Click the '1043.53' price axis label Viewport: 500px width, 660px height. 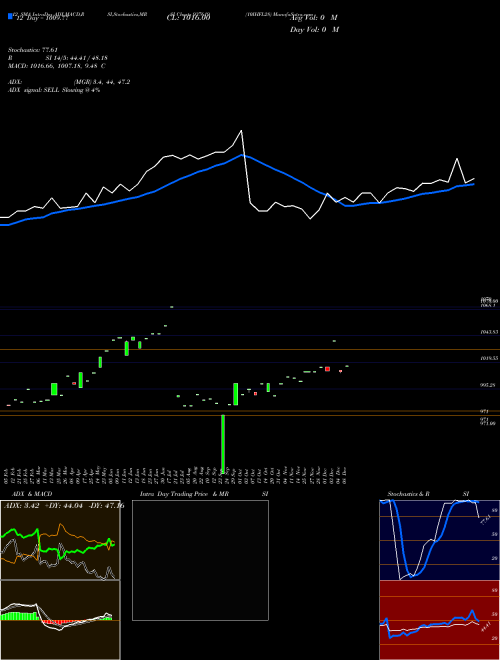tap(489, 332)
